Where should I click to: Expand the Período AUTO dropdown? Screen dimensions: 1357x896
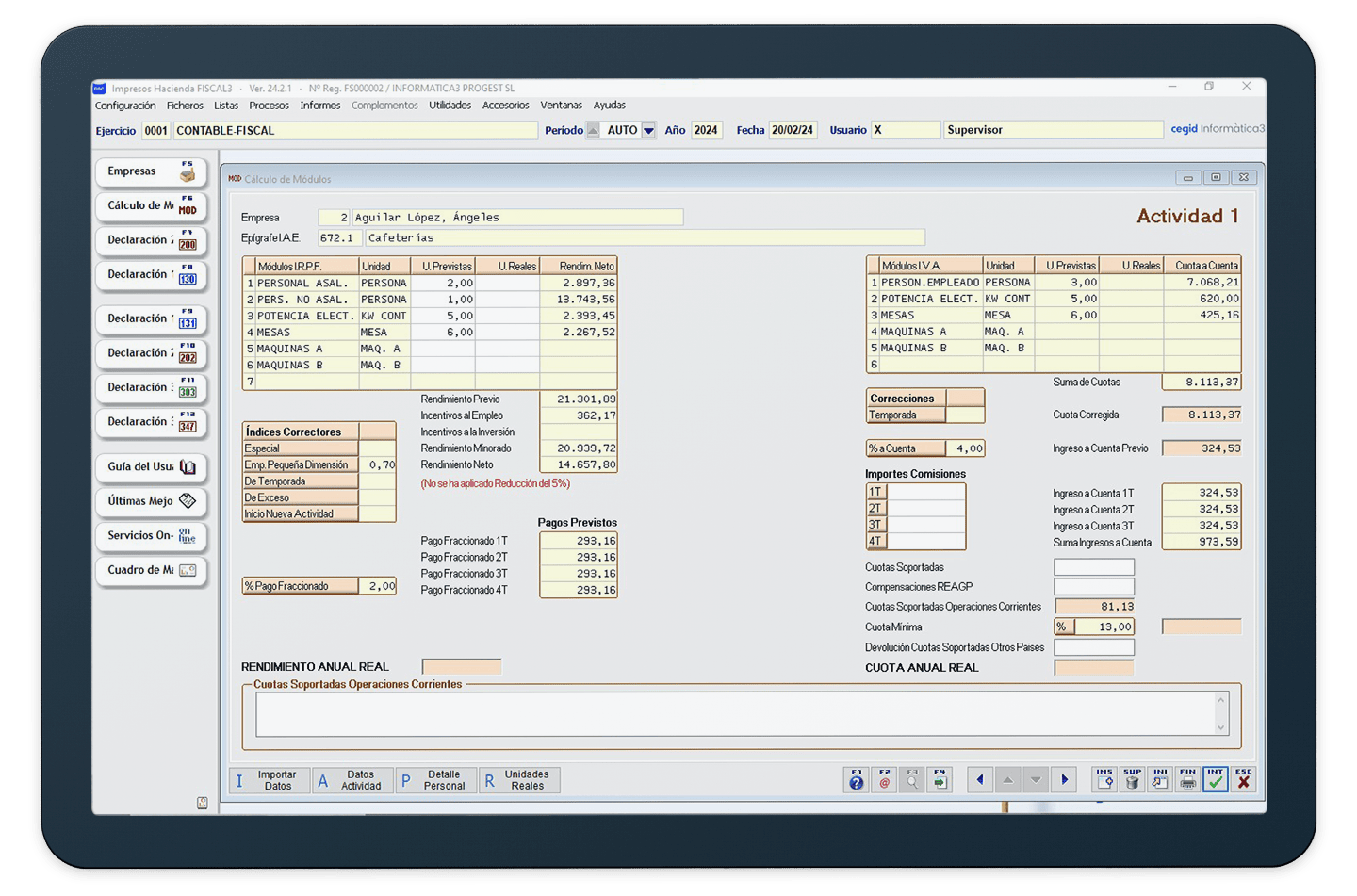coord(648,131)
